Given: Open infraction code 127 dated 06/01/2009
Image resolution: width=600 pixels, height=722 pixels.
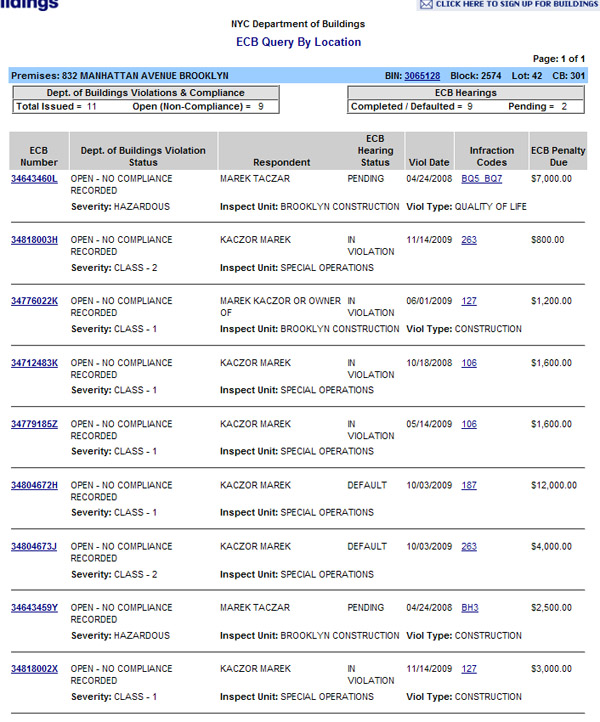Looking at the screenshot, I should coord(469,301).
